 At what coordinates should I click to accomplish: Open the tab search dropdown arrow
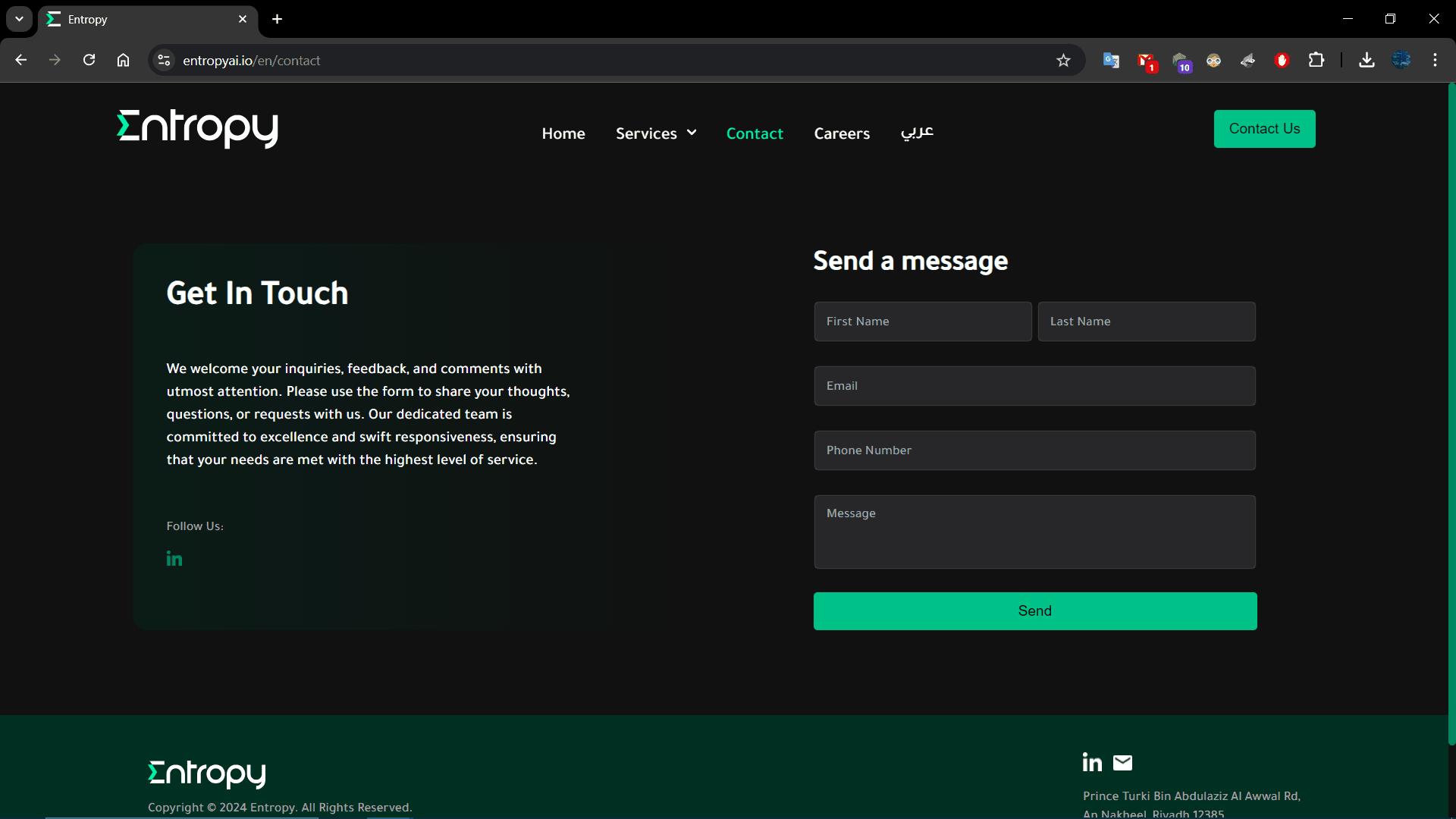tap(19, 19)
